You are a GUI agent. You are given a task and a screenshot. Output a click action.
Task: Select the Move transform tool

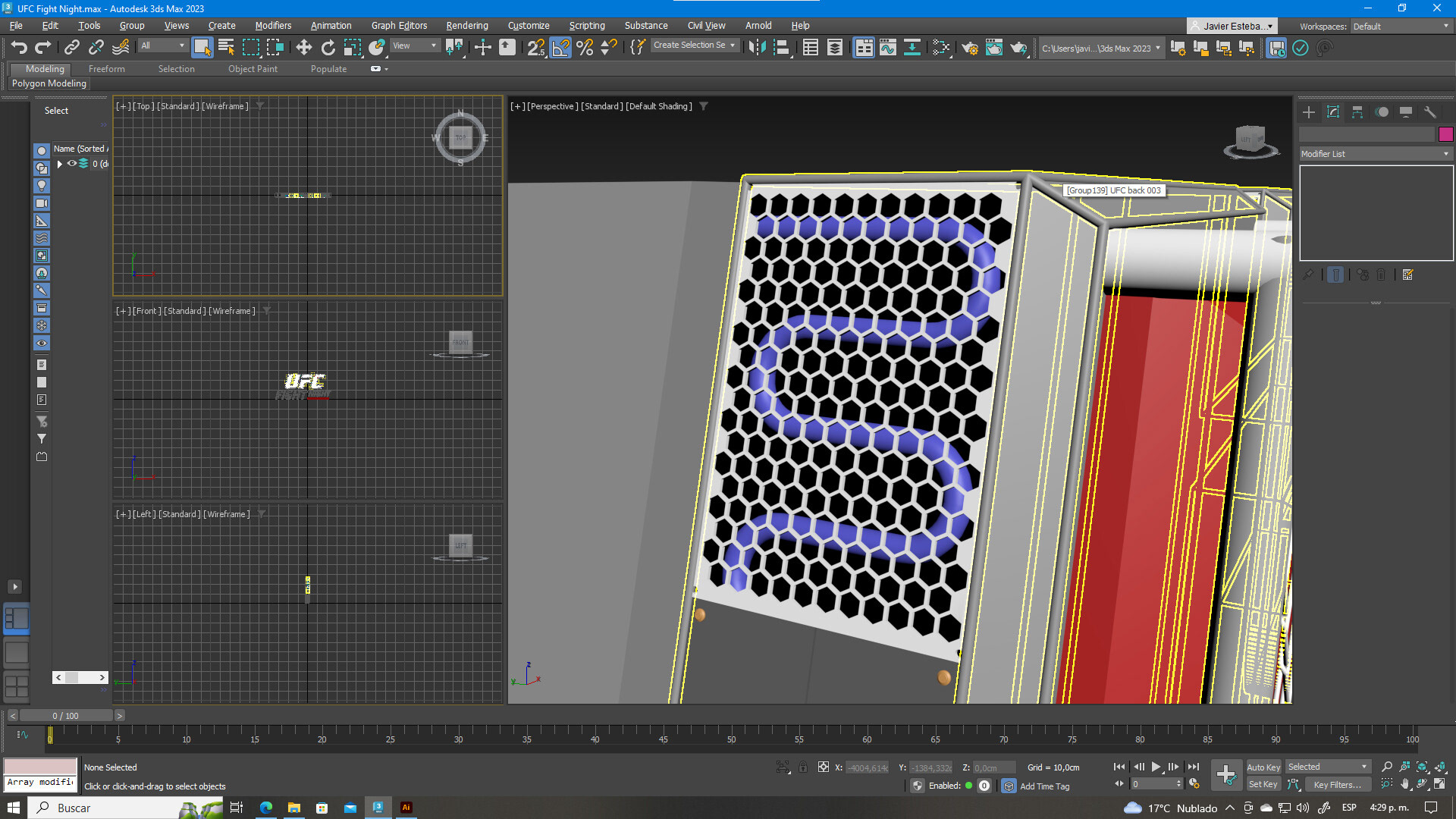303,48
